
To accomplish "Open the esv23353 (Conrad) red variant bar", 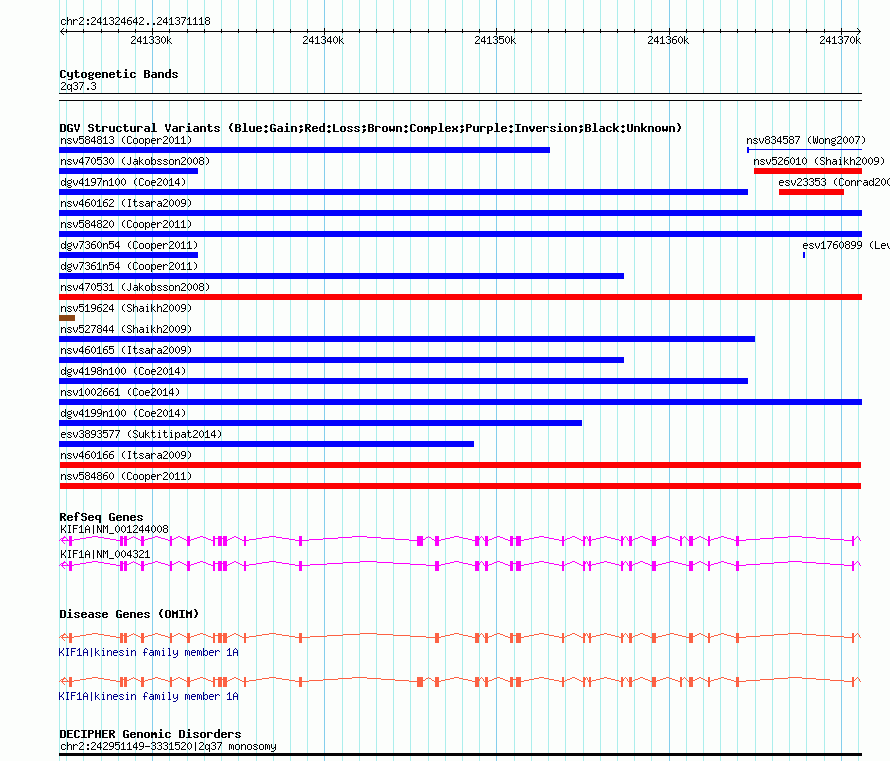I will (x=811, y=192).
